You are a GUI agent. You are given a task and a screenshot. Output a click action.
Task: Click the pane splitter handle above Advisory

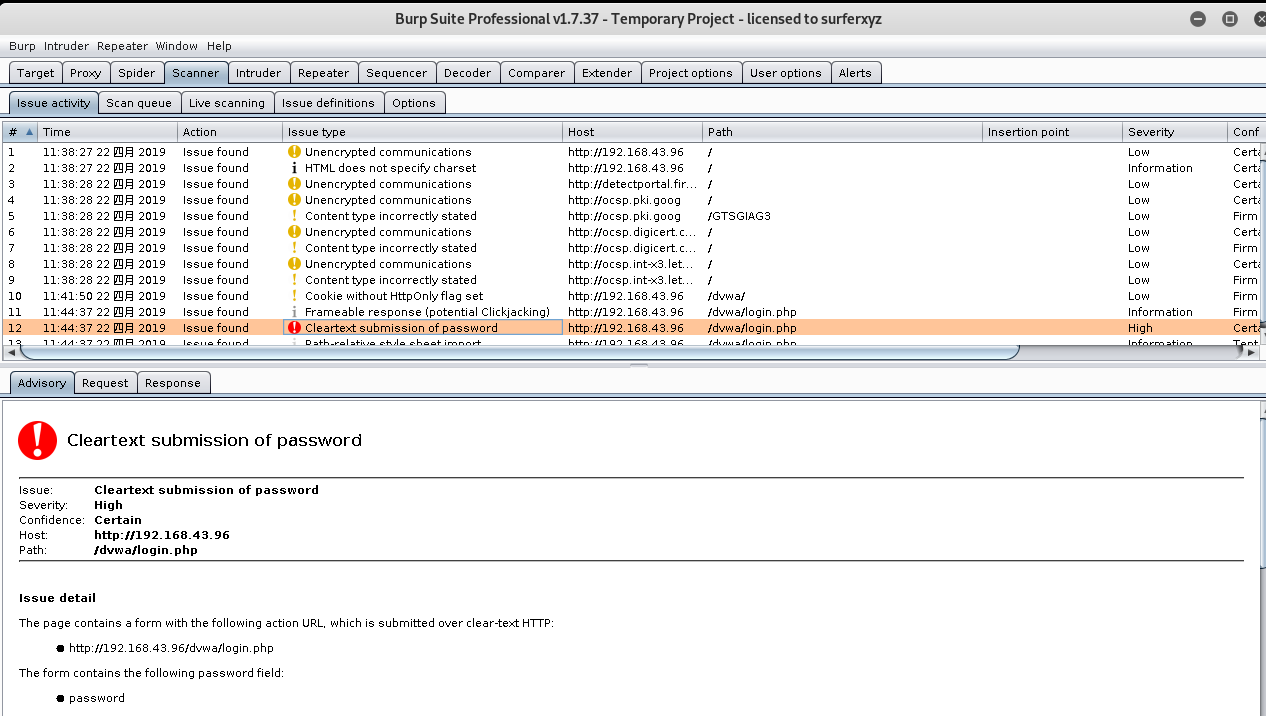point(637,365)
